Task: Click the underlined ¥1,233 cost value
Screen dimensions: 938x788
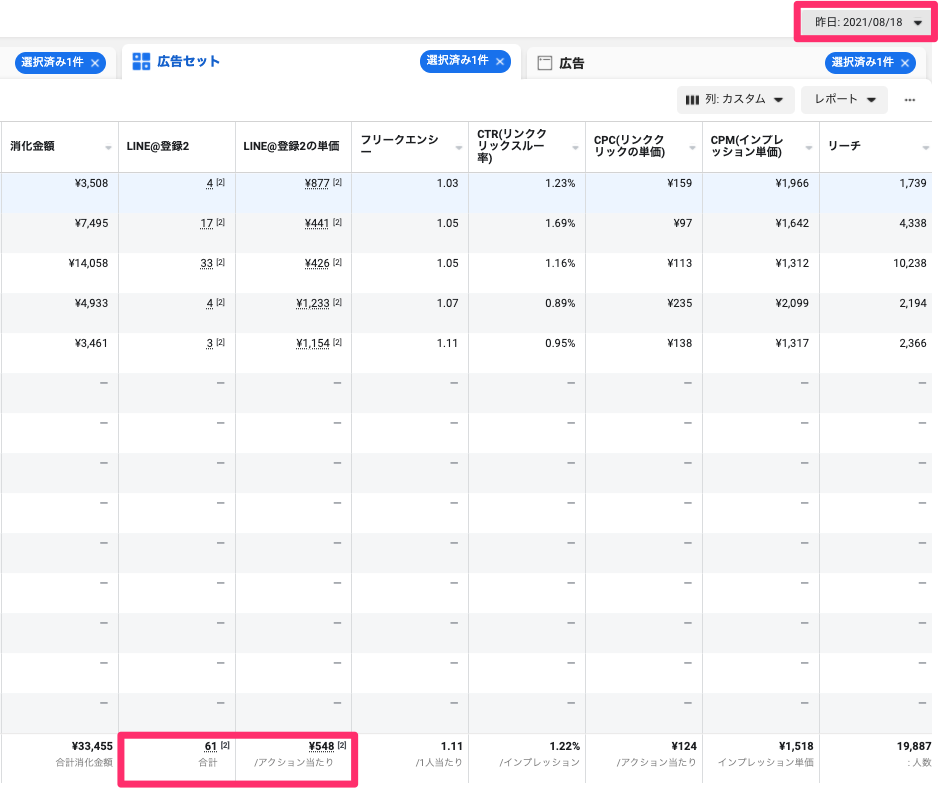Action: point(313,303)
